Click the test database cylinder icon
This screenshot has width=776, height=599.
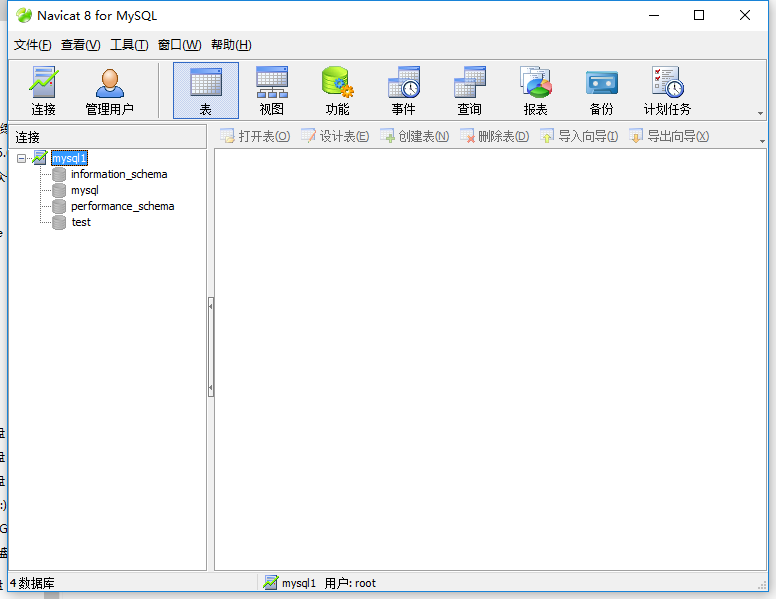coord(59,222)
